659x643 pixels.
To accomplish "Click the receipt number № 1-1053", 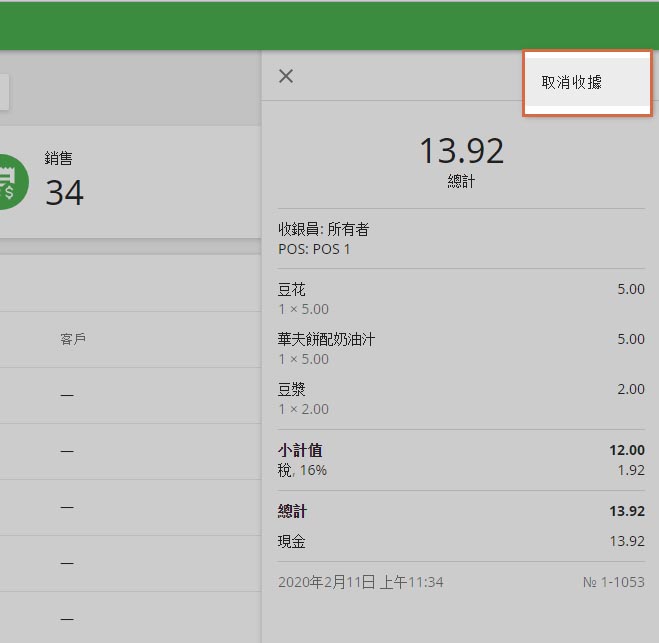I will (614, 582).
